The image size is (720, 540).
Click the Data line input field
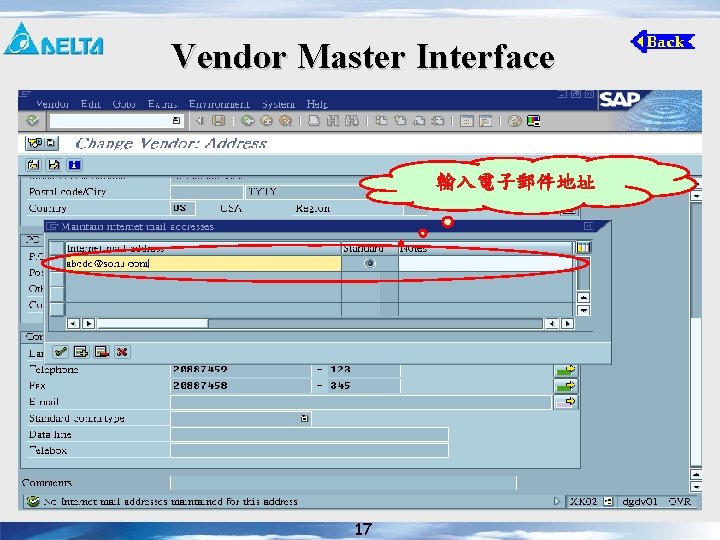309,434
